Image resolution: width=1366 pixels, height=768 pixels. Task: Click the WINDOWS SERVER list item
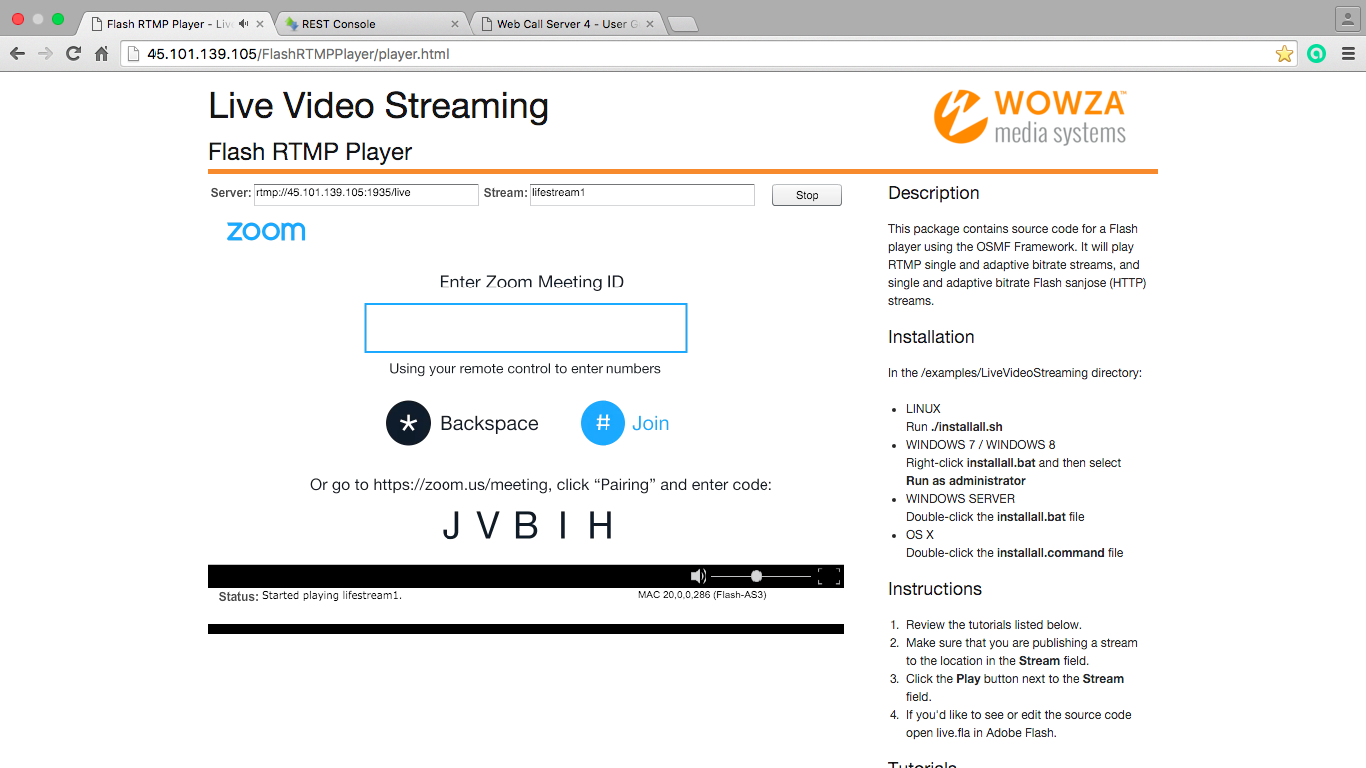click(960, 499)
